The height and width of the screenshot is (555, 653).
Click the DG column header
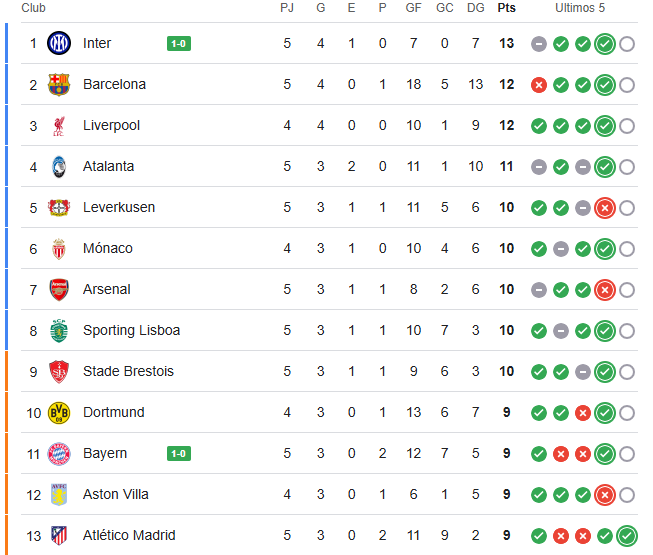(476, 8)
